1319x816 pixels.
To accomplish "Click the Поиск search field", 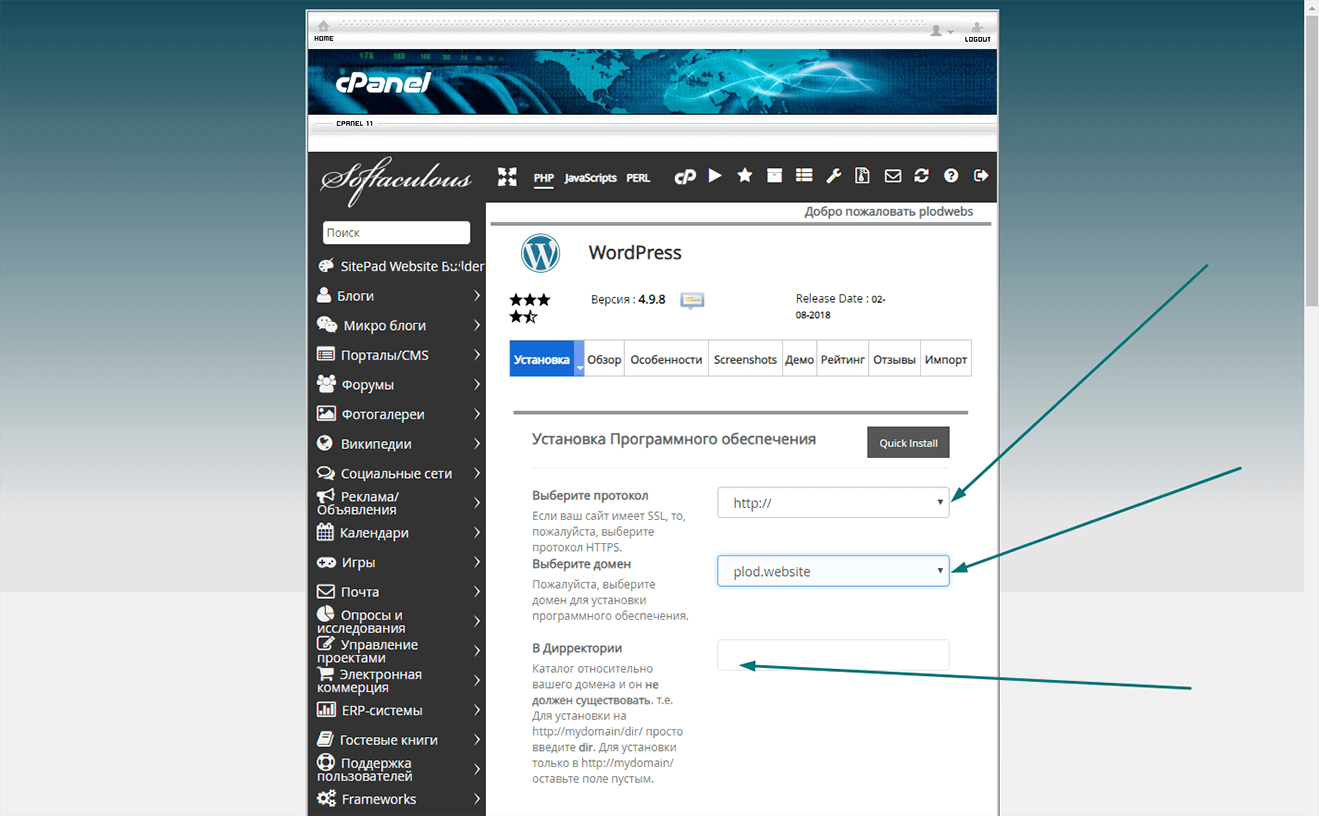I will point(396,232).
